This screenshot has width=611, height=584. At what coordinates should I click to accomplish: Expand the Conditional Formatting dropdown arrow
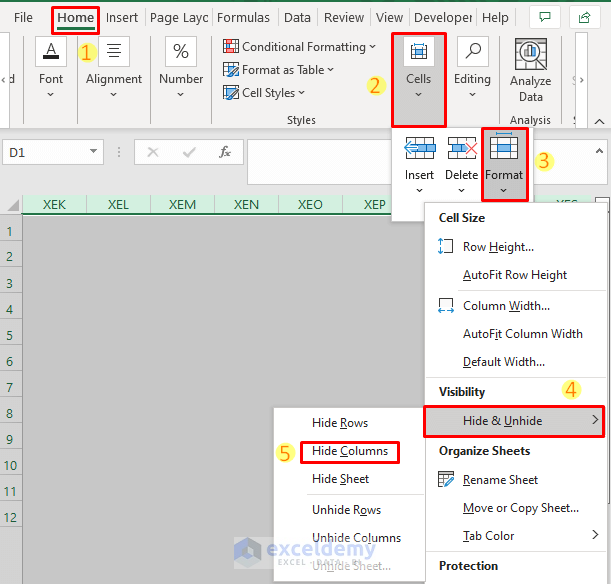[373, 47]
